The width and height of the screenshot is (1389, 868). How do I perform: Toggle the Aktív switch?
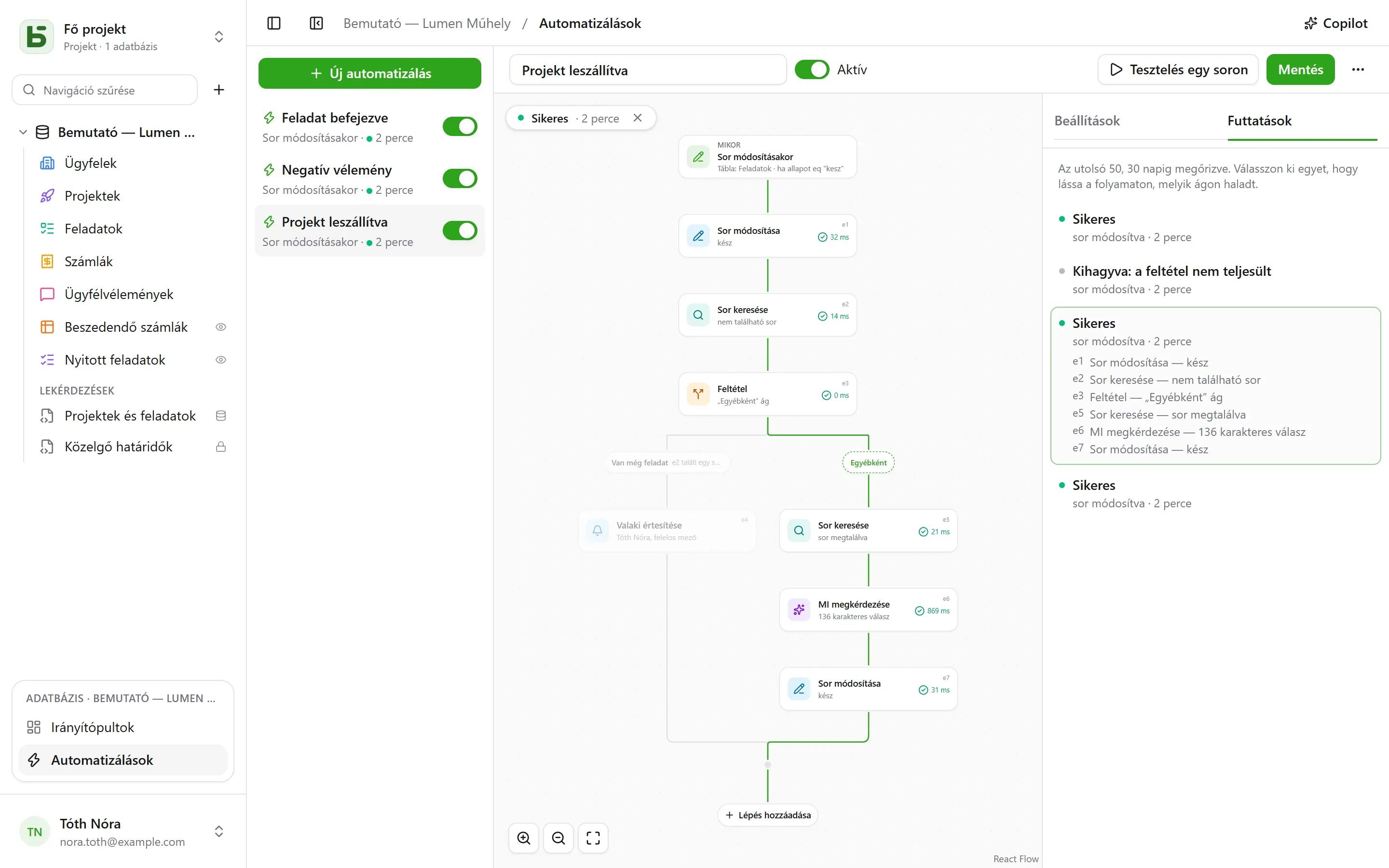(x=812, y=69)
